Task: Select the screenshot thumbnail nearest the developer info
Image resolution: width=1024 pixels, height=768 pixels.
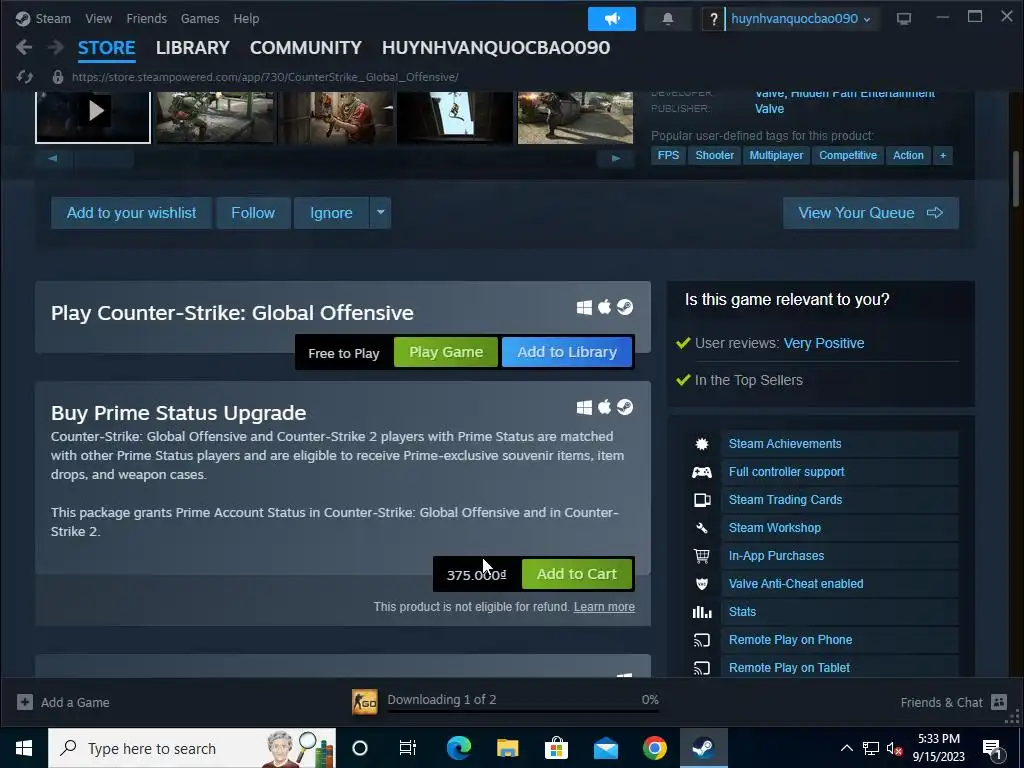Action: 575,117
